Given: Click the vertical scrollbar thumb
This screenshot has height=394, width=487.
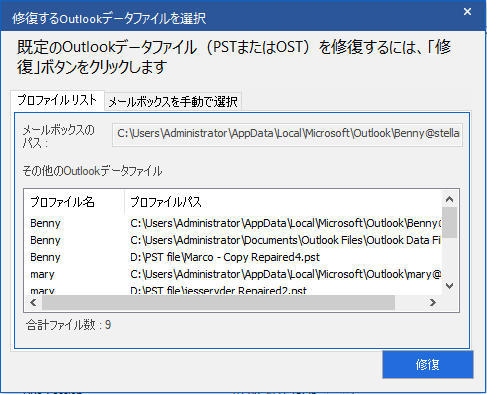Looking at the screenshot, I should click(x=449, y=222).
